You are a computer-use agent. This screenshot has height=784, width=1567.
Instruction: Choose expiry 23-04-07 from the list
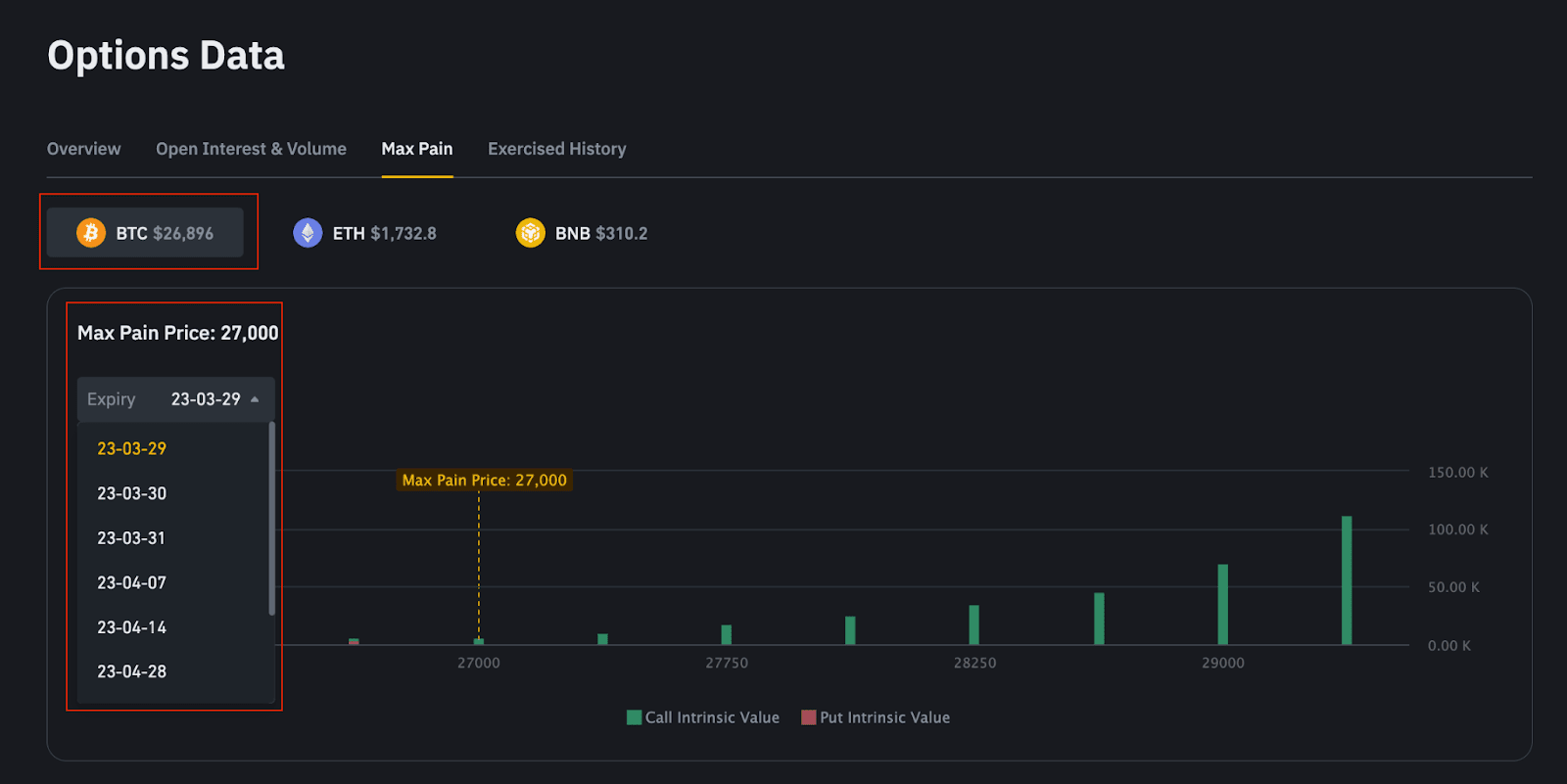click(x=131, y=582)
